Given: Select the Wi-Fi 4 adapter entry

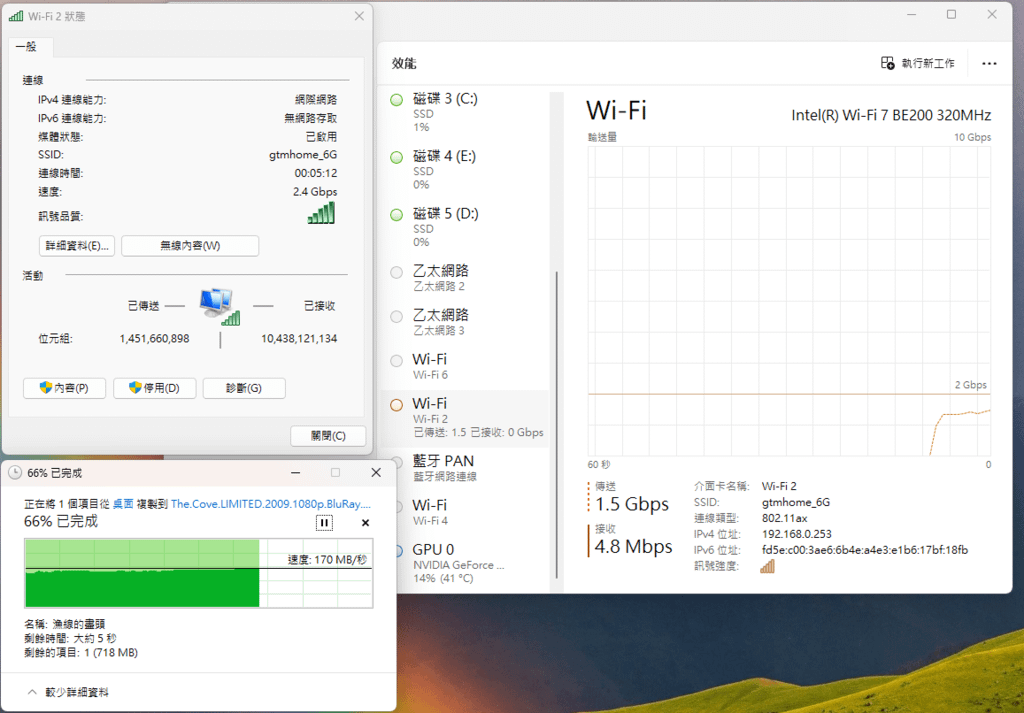Looking at the screenshot, I should [x=464, y=512].
